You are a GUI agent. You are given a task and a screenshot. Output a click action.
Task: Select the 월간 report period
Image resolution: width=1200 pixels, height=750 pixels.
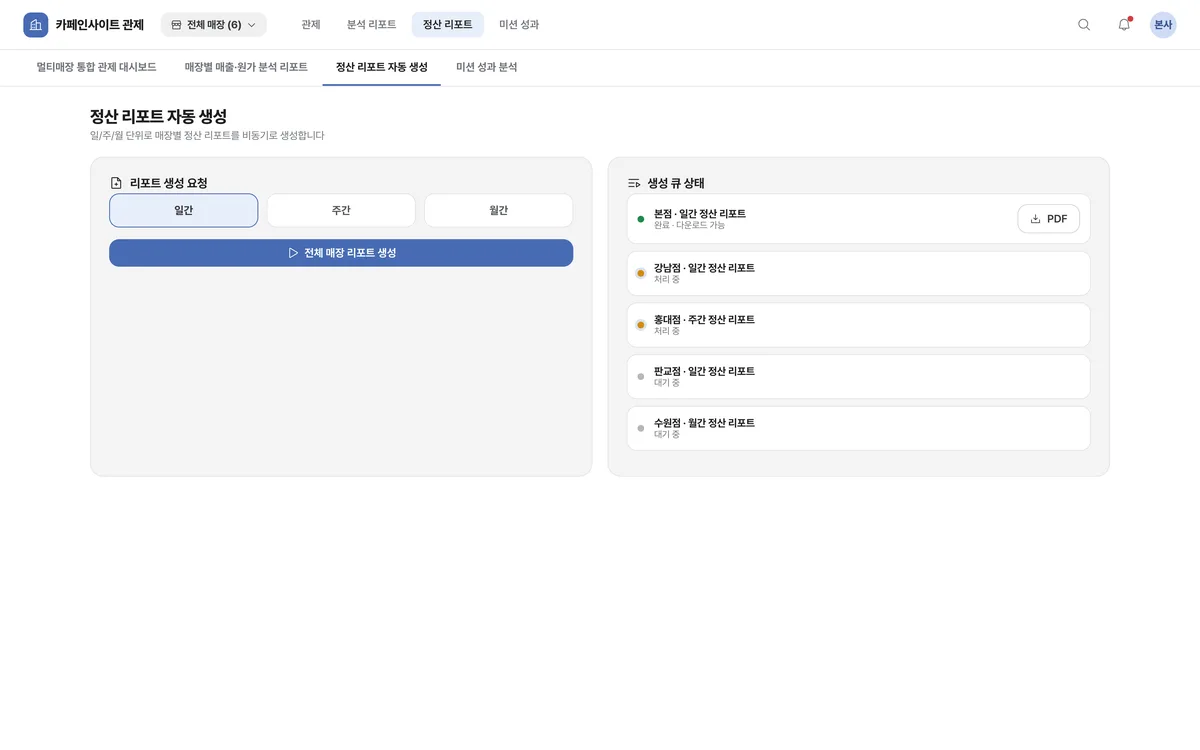point(498,210)
